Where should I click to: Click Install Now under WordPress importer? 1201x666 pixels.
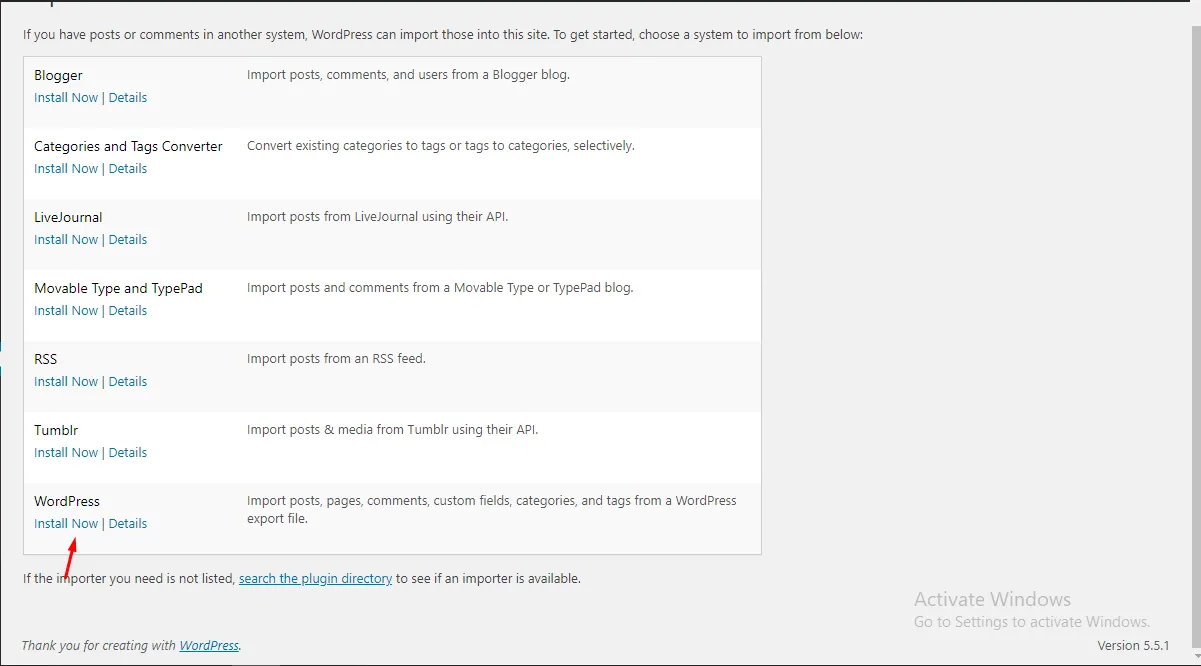[x=66, y=524]
